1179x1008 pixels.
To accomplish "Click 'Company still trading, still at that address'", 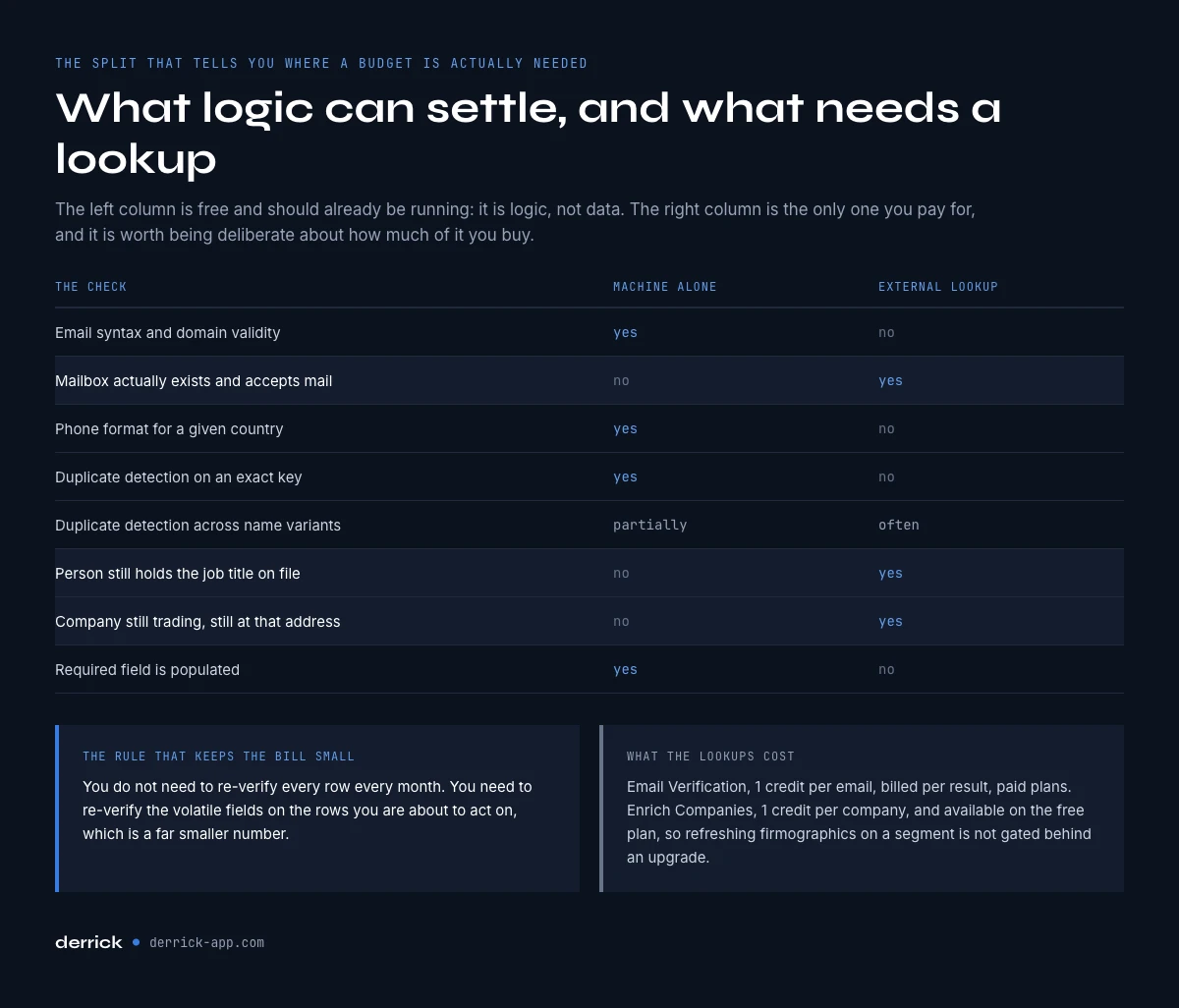I will [x=197, y=621].
